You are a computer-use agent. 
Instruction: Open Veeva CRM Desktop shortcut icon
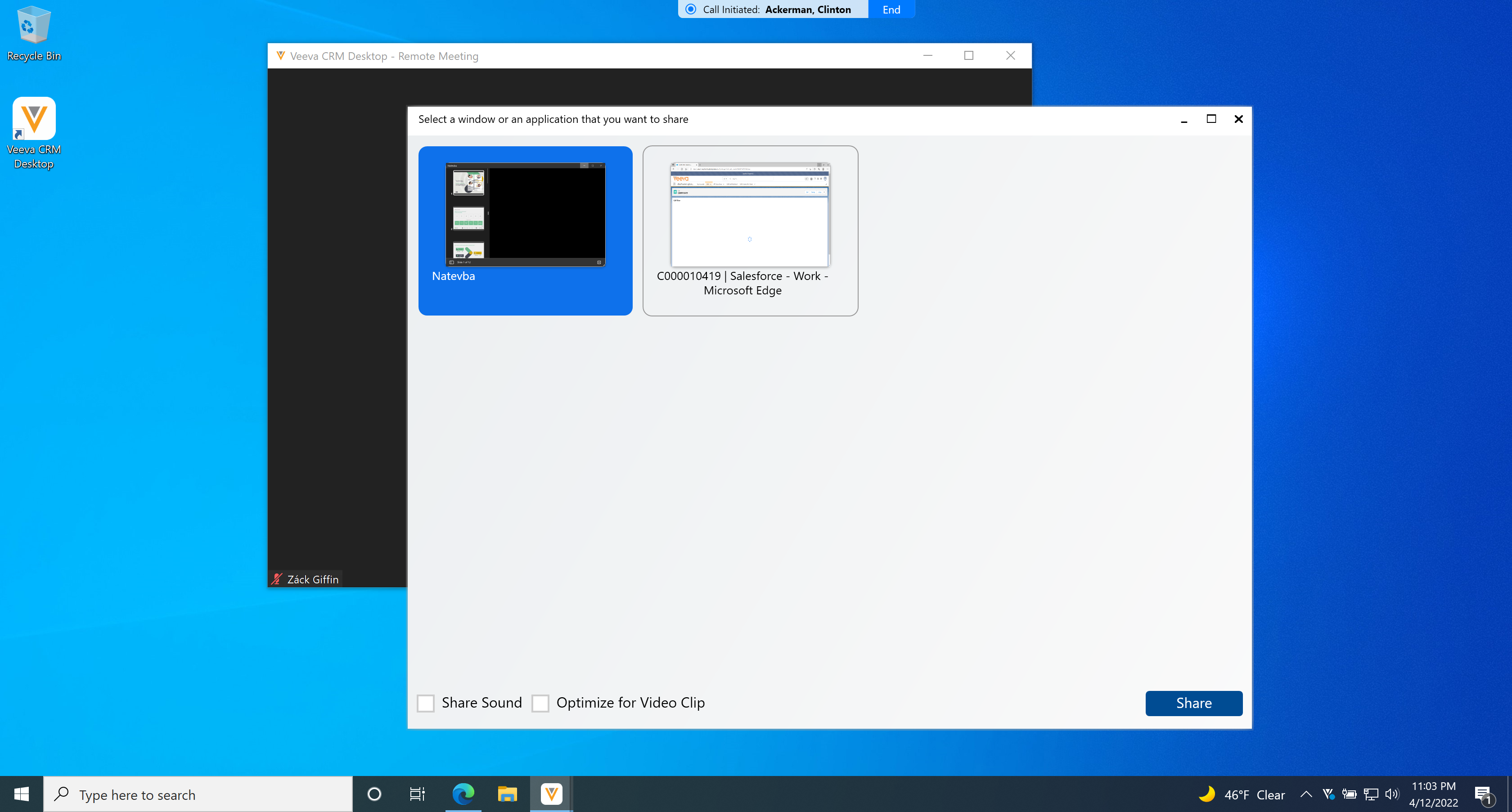pyautogui.click(x=33, y=119)
